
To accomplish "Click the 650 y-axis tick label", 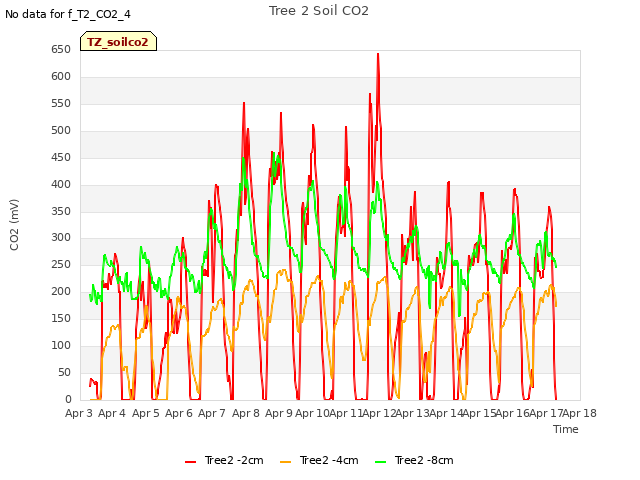I will point(61,50).
